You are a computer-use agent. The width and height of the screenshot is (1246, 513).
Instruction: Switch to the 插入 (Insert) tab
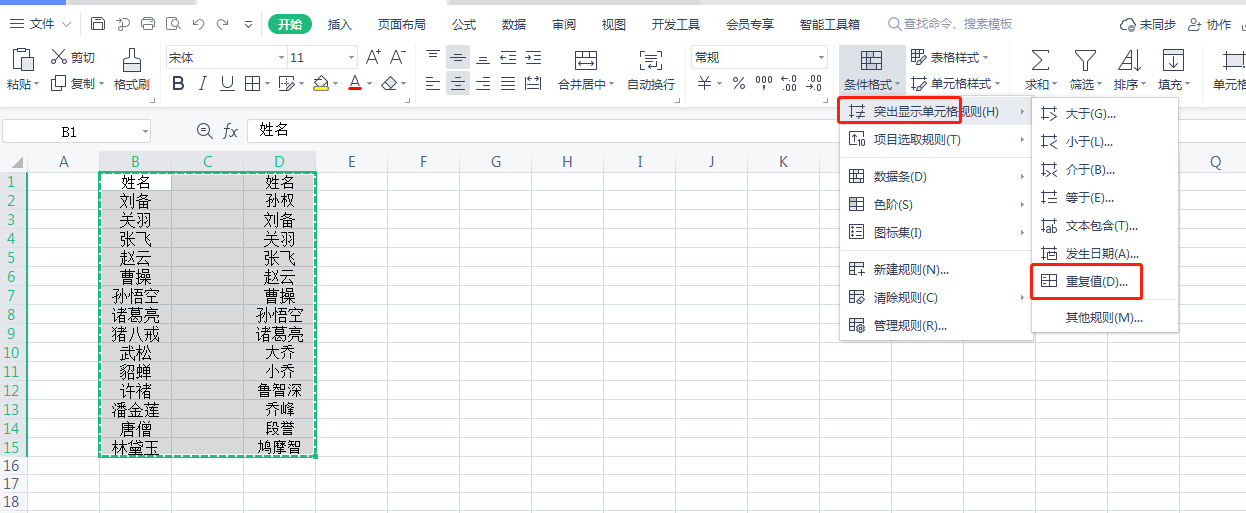(340, 24)
